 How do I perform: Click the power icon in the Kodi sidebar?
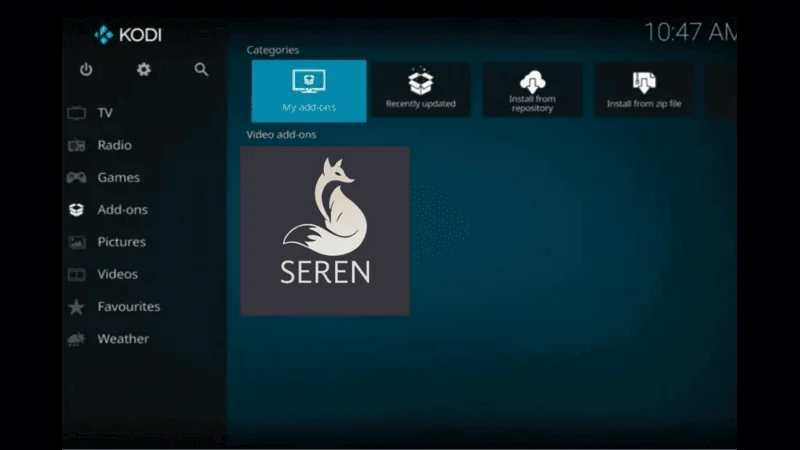pos(86,69)
